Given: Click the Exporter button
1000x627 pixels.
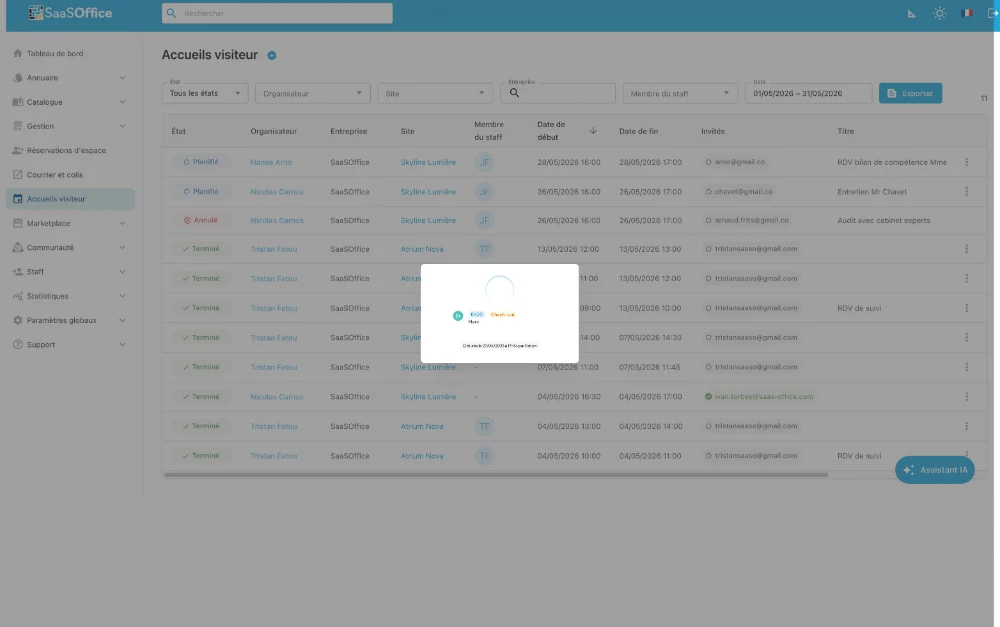Looking at the screenshot, I should pyautogui.click(x=910, y=93).
